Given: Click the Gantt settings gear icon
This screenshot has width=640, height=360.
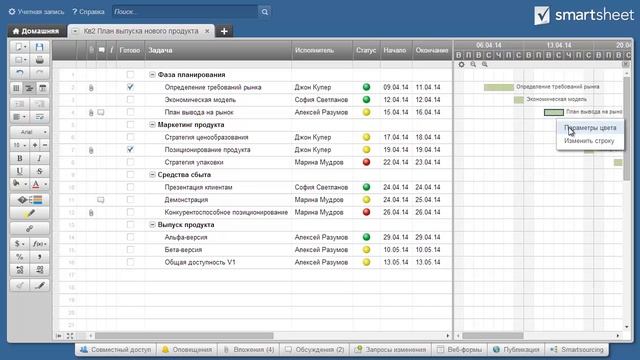Looking at the screenshot, I should [461, 64].
